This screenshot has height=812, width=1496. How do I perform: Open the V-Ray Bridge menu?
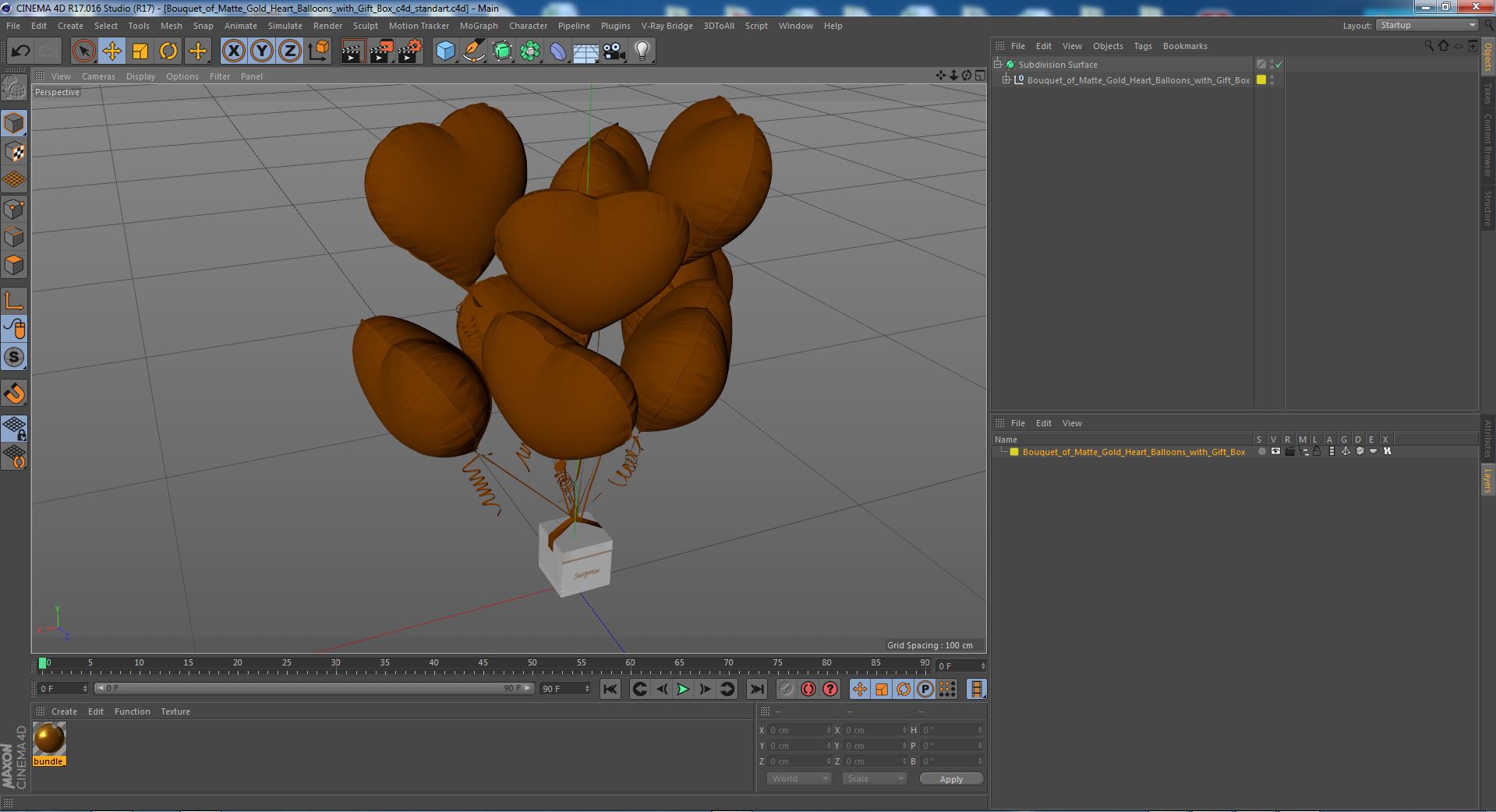point(667,26)
